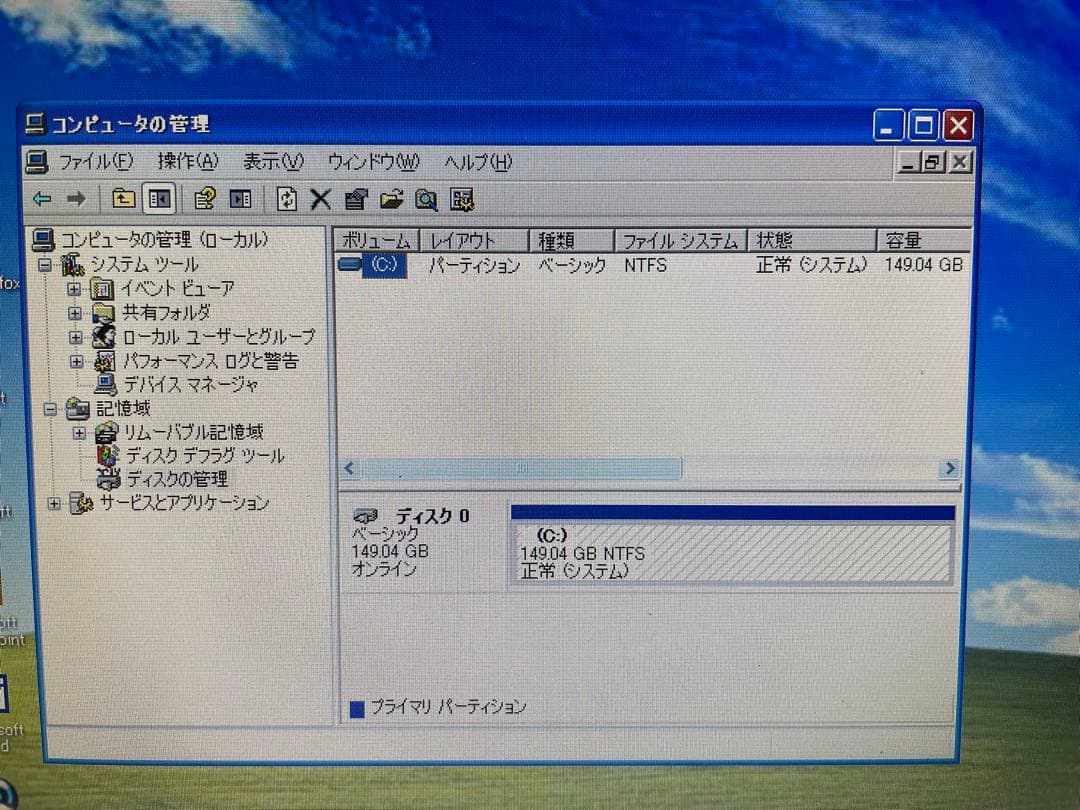Image resolution: width=1080 pixels, height=810 pixels.
Task: Select デバイス マネージャ in the tree
Action: (185, 384)
